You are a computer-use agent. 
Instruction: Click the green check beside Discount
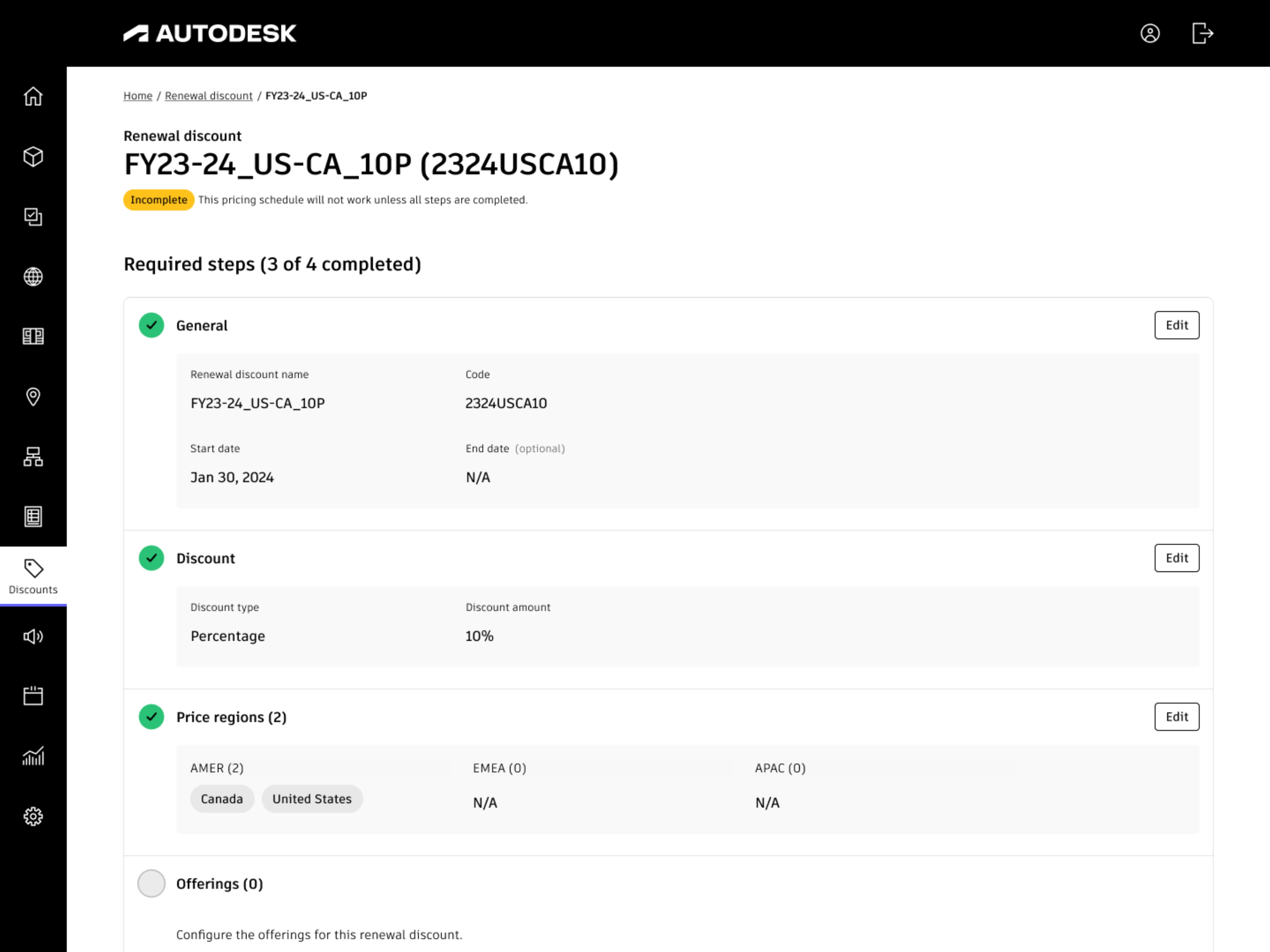click(x=151, y=558)
